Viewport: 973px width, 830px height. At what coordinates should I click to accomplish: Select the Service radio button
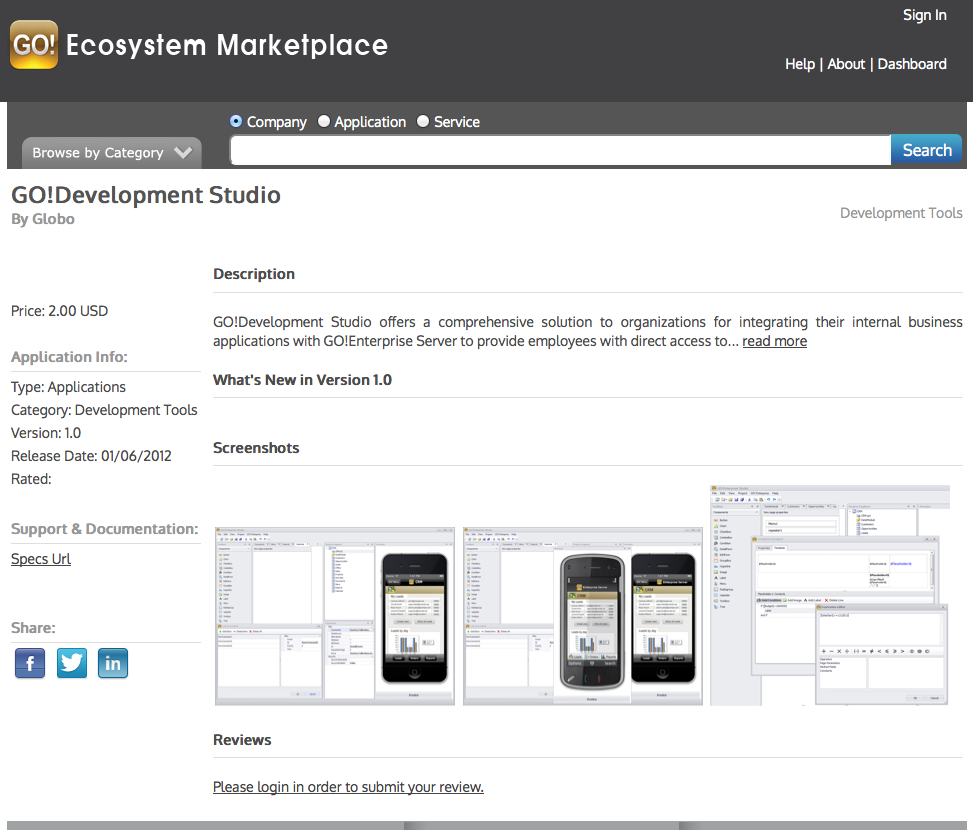click(423, 122)
